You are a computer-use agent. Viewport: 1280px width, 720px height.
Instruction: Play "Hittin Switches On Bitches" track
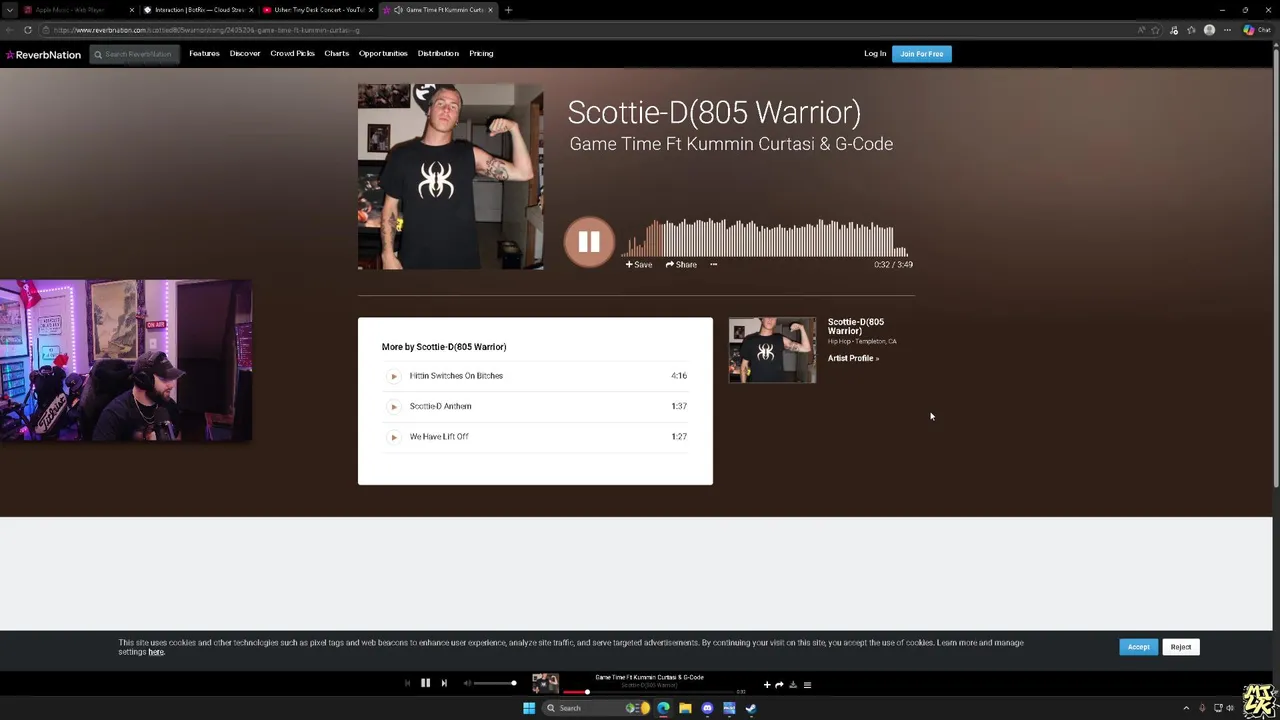point(393,376)
